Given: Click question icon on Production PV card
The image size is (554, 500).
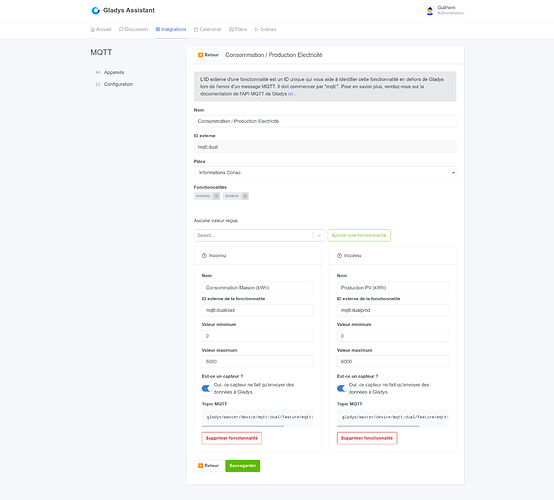Looking at the screenshot, I should pos(339,255).
